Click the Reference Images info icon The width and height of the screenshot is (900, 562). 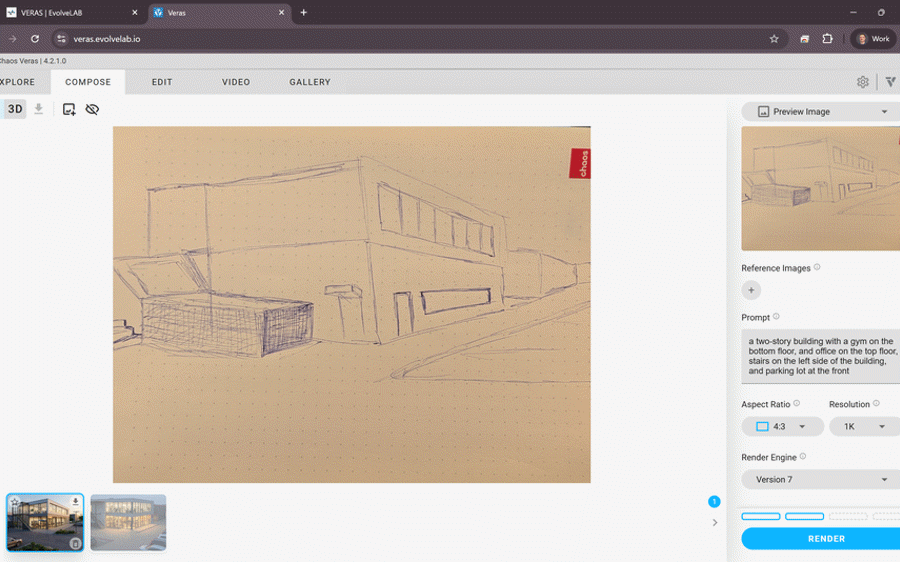click(817, 267)
